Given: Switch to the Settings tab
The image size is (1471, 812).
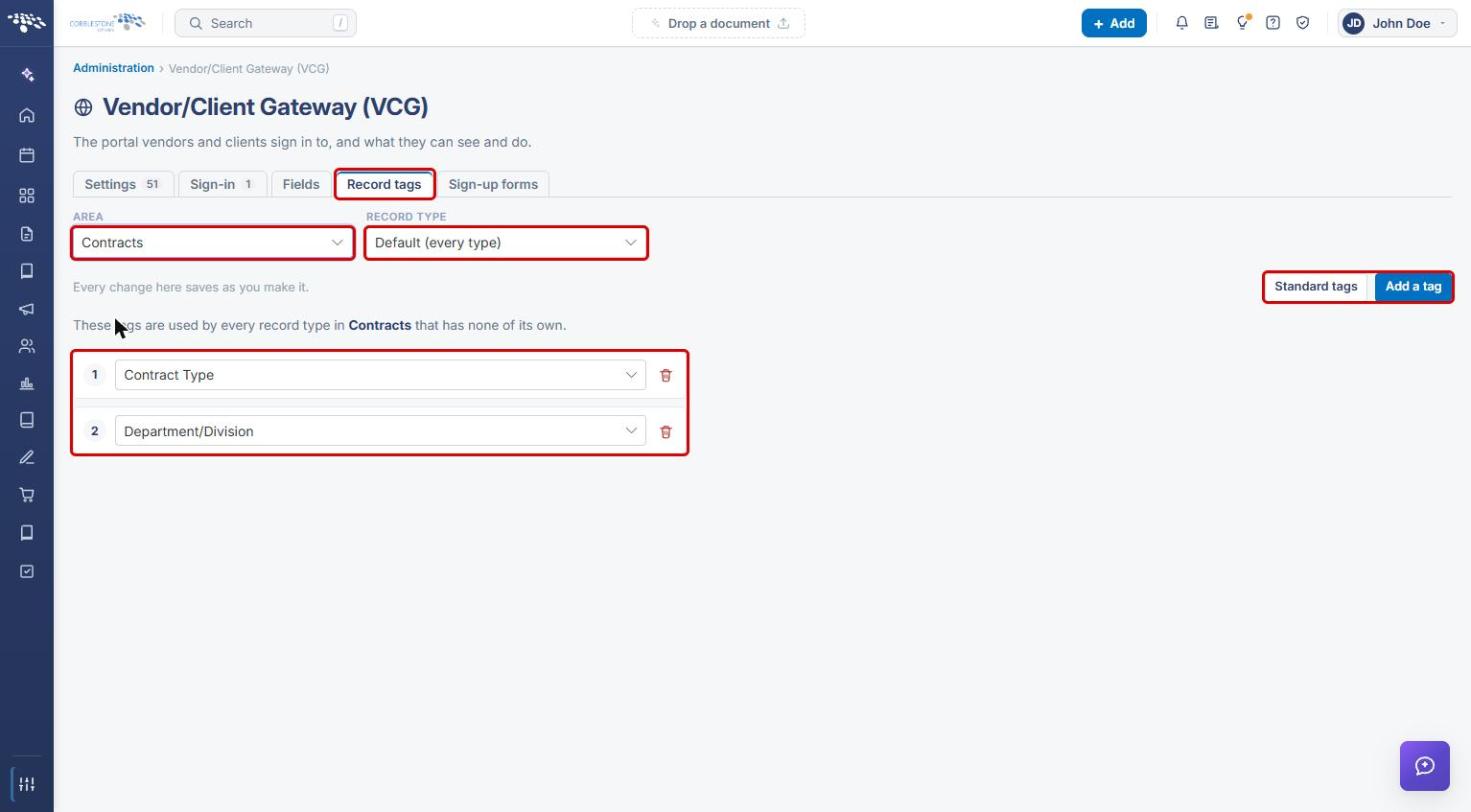Looking at the screenshot, I should pos(123,184).
